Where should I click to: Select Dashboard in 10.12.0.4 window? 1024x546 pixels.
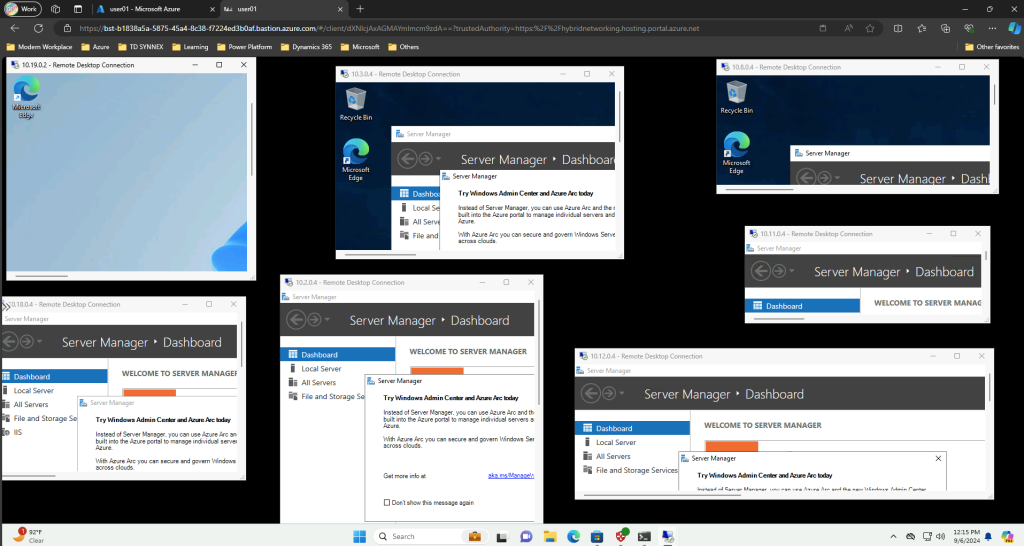tap(632, 428)
